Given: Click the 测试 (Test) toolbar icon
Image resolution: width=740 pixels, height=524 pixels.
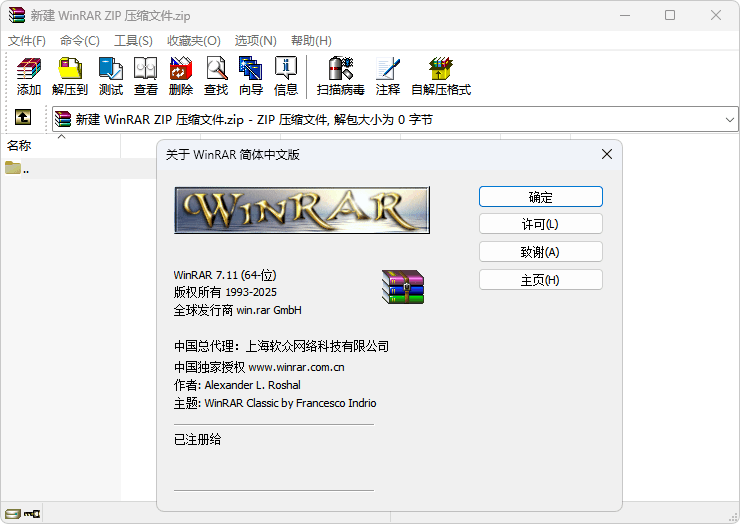Looking at the screenshot, I should (111, 76).
